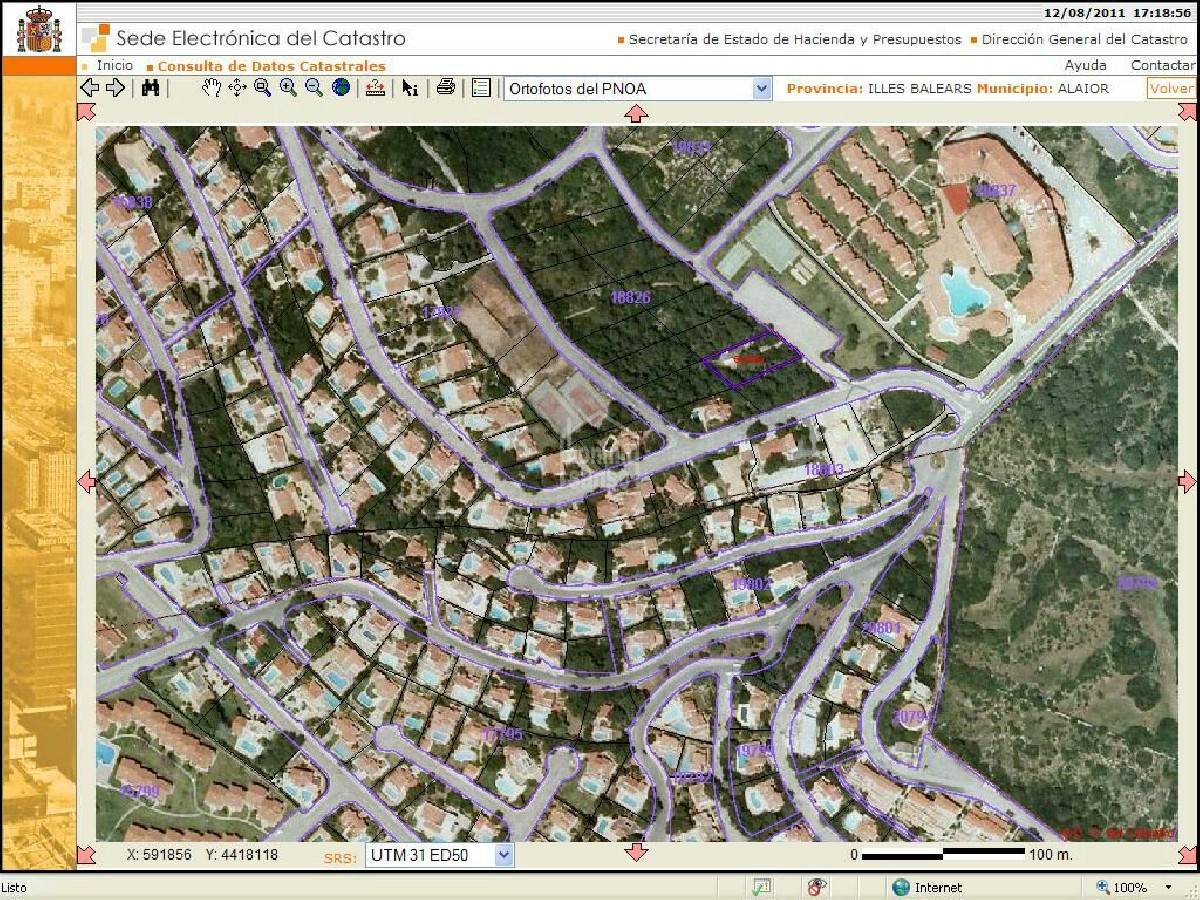Open the binoculars search tool
This screenshot has width=1200, height=900.
(150, 88)
